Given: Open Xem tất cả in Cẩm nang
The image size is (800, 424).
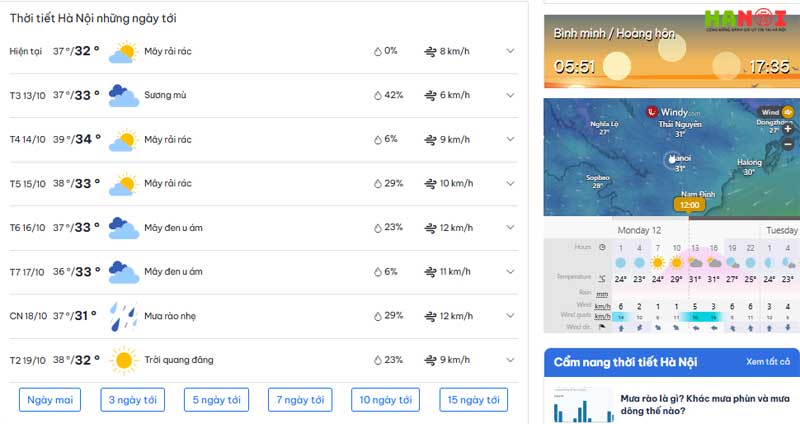Looking at the screenshot, I should [x=768, y=362].
